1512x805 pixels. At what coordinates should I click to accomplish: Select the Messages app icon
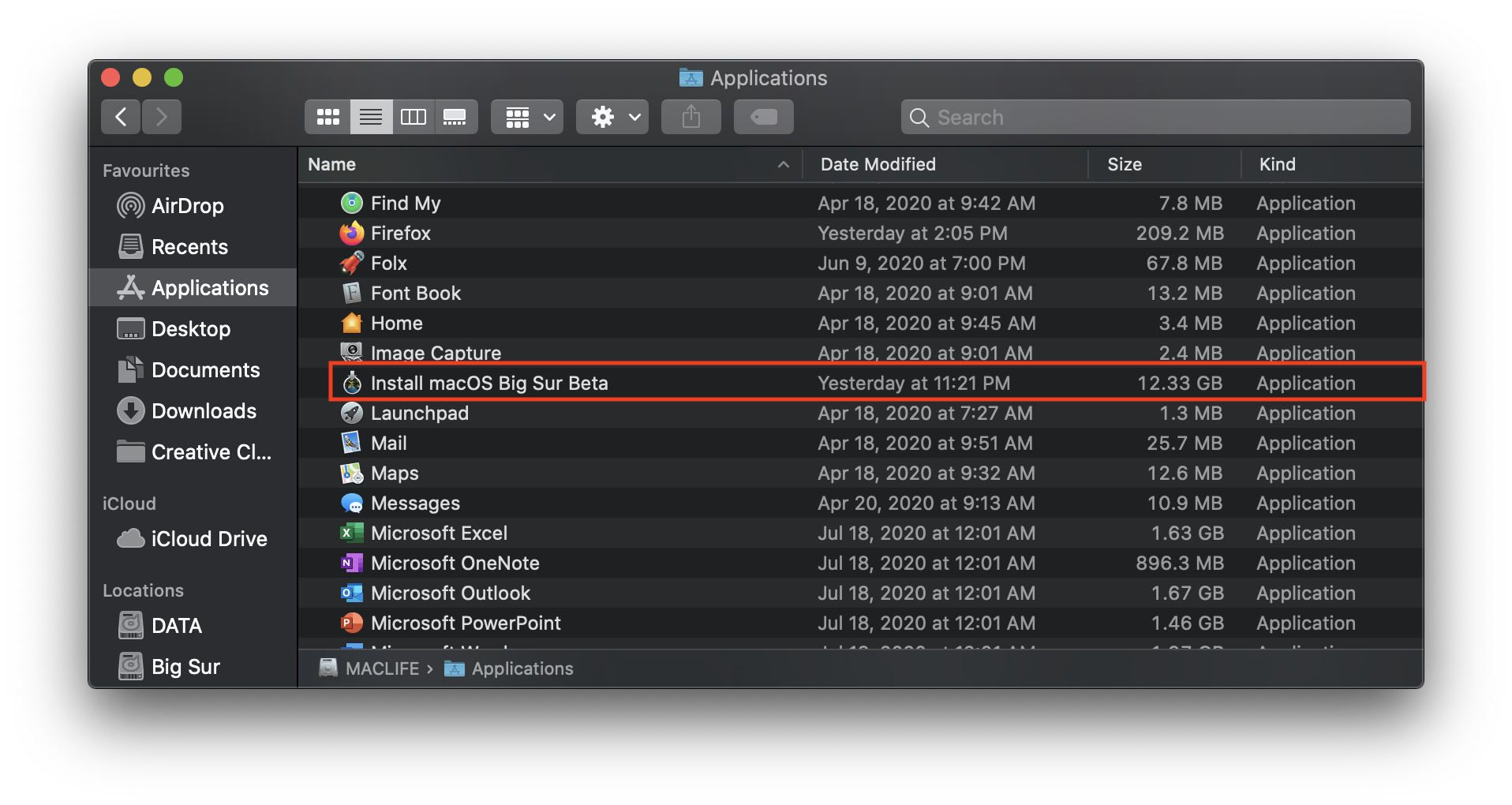[x=352, y=503]
